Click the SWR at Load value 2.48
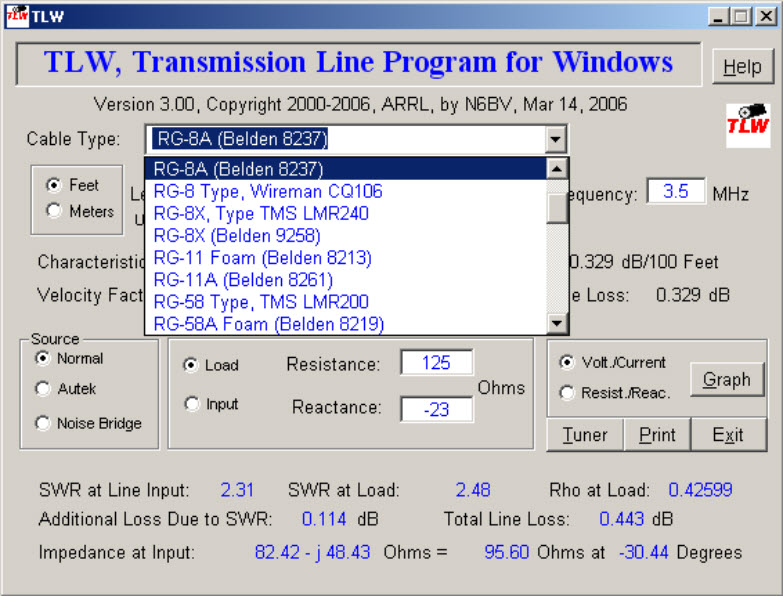 pyautogui.click(x=472, y=490)
